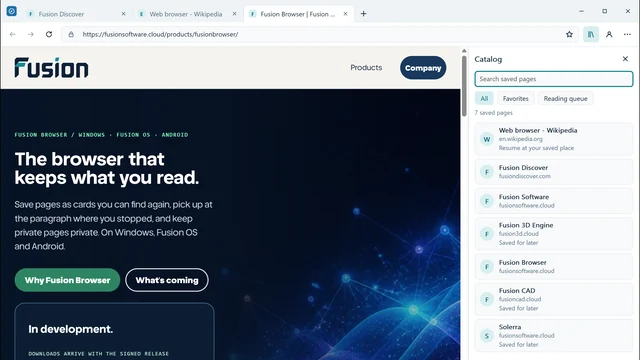Click 'Resume at your saved place' text
This screenshot has height=360, width=640.
[x=536, y=148]
